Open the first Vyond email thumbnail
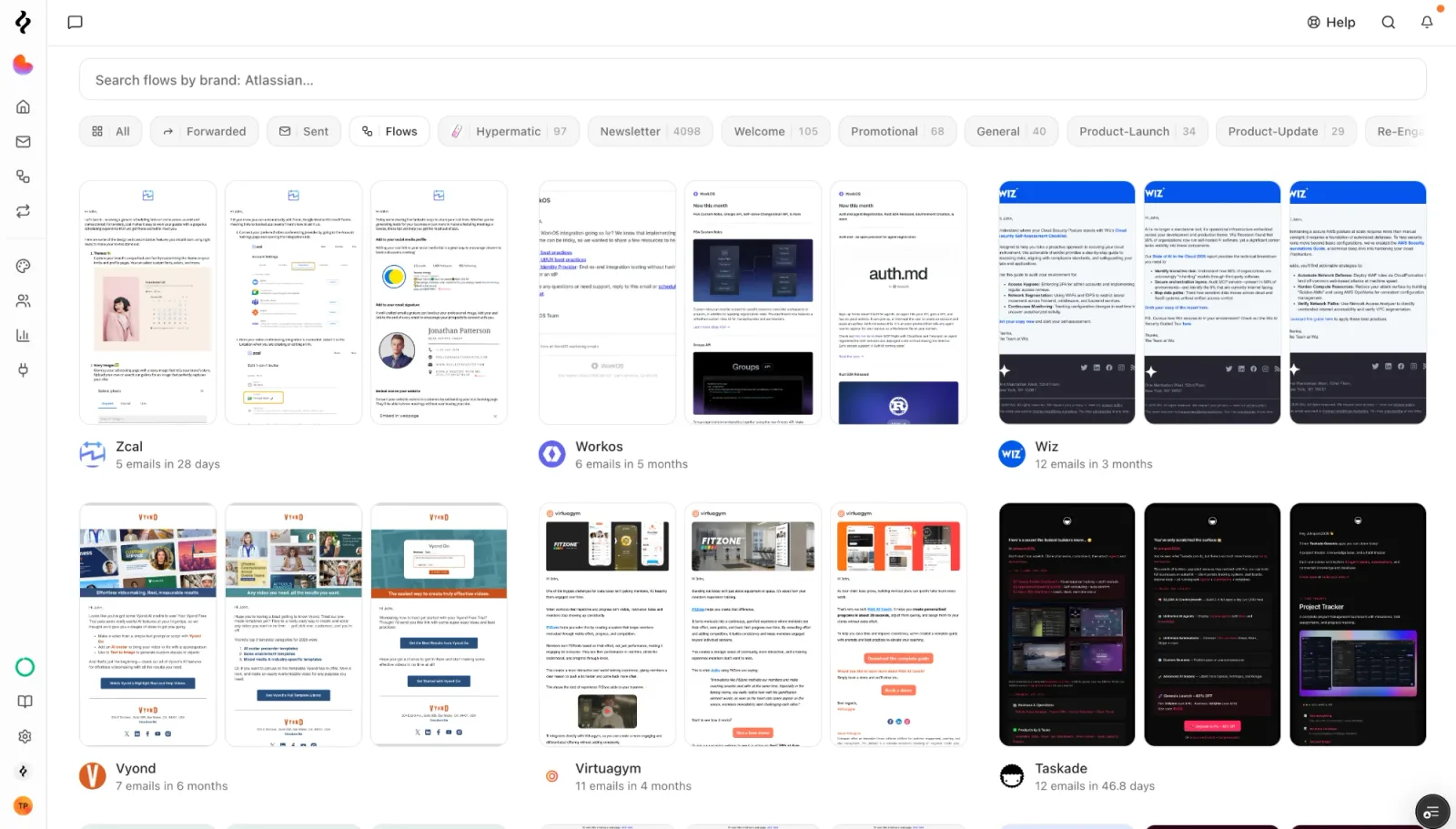Screen dimensions: 1456x829 click(x=148, y=624)
